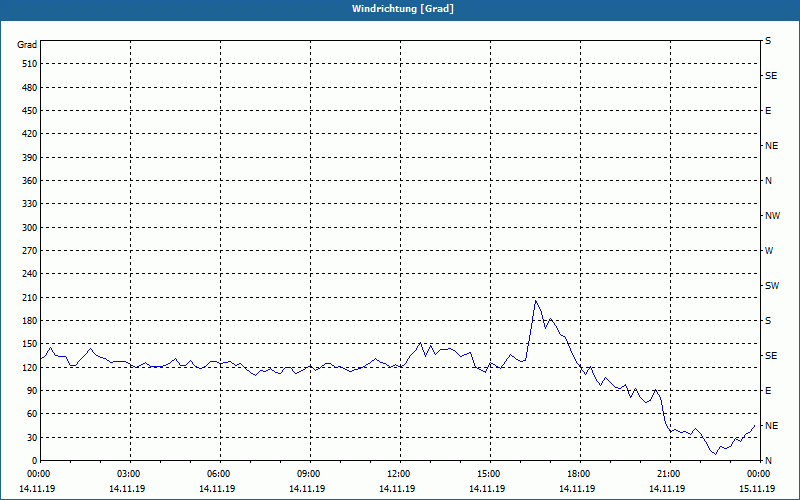Select the 14.11.19 date under 18:00

point(577,489)
